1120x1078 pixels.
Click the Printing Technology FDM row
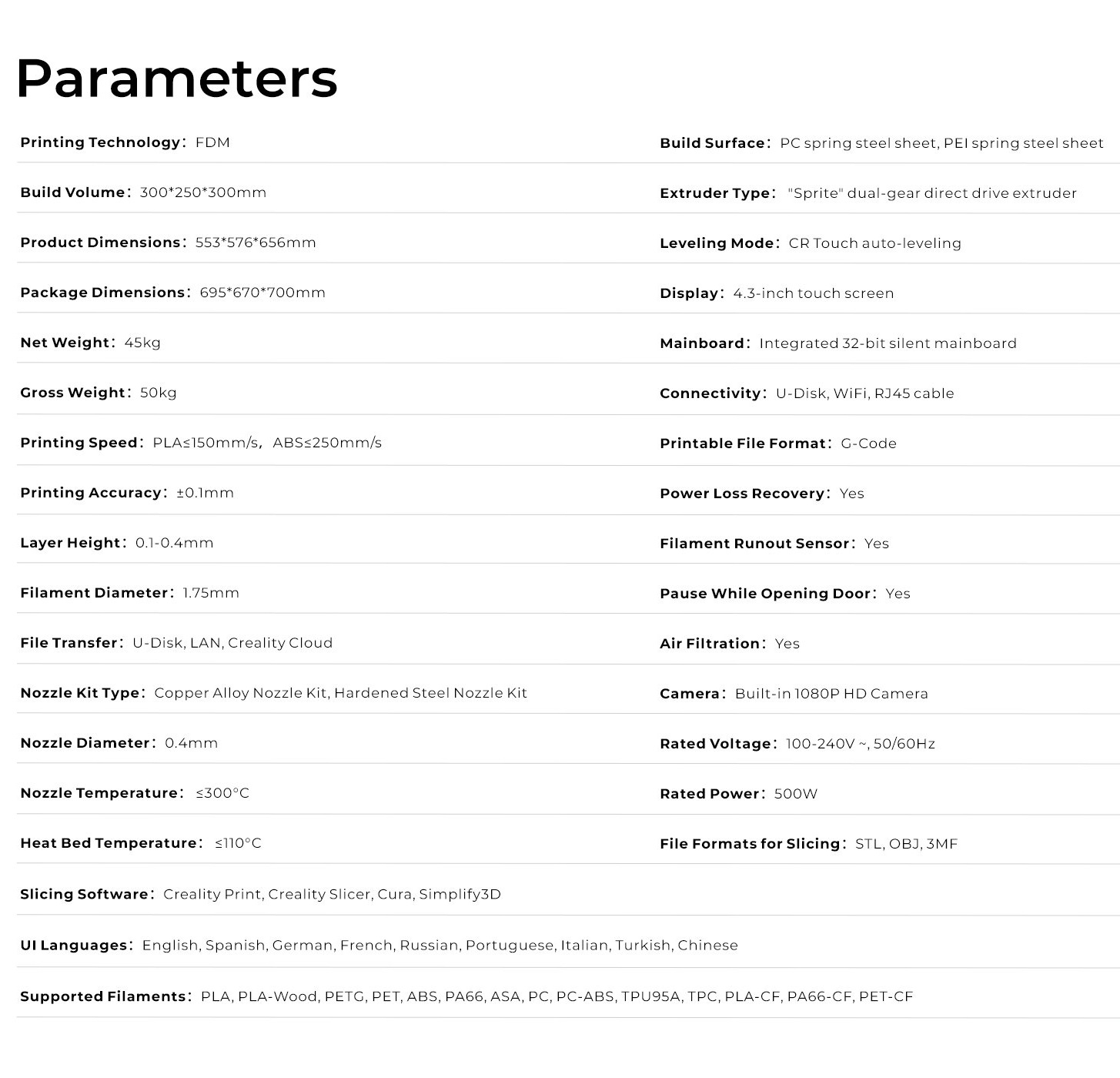point(125,142)
